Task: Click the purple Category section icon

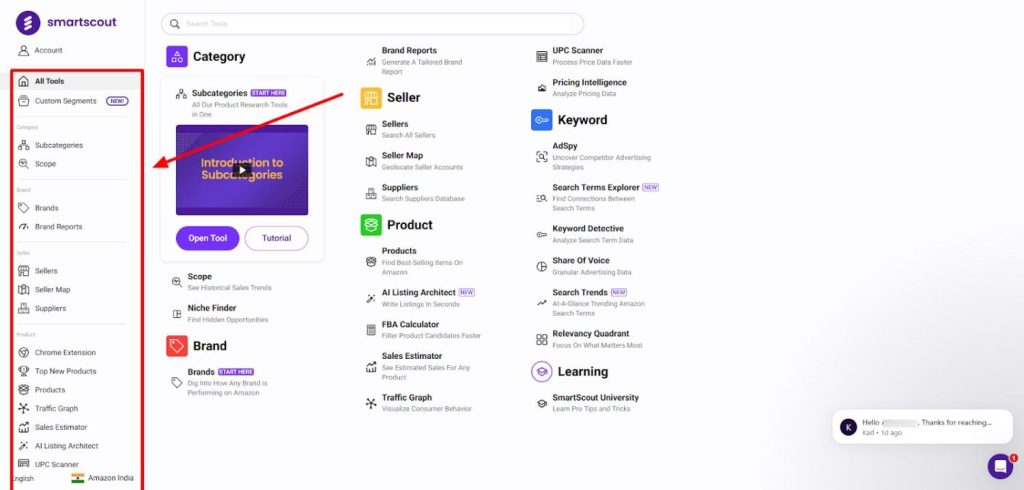Action: coord(177,57)
